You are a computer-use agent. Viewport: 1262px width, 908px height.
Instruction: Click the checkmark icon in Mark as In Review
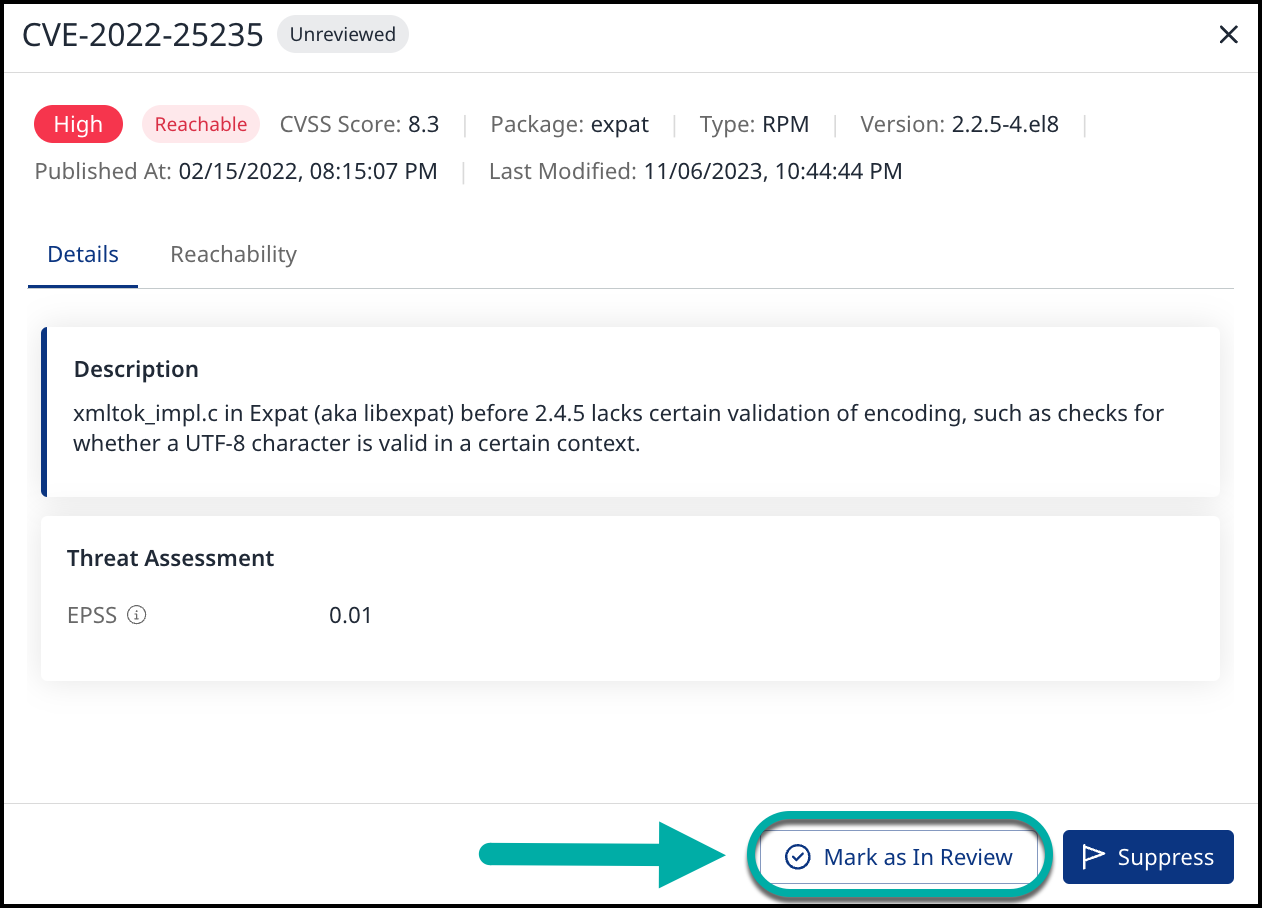point(797,857)
